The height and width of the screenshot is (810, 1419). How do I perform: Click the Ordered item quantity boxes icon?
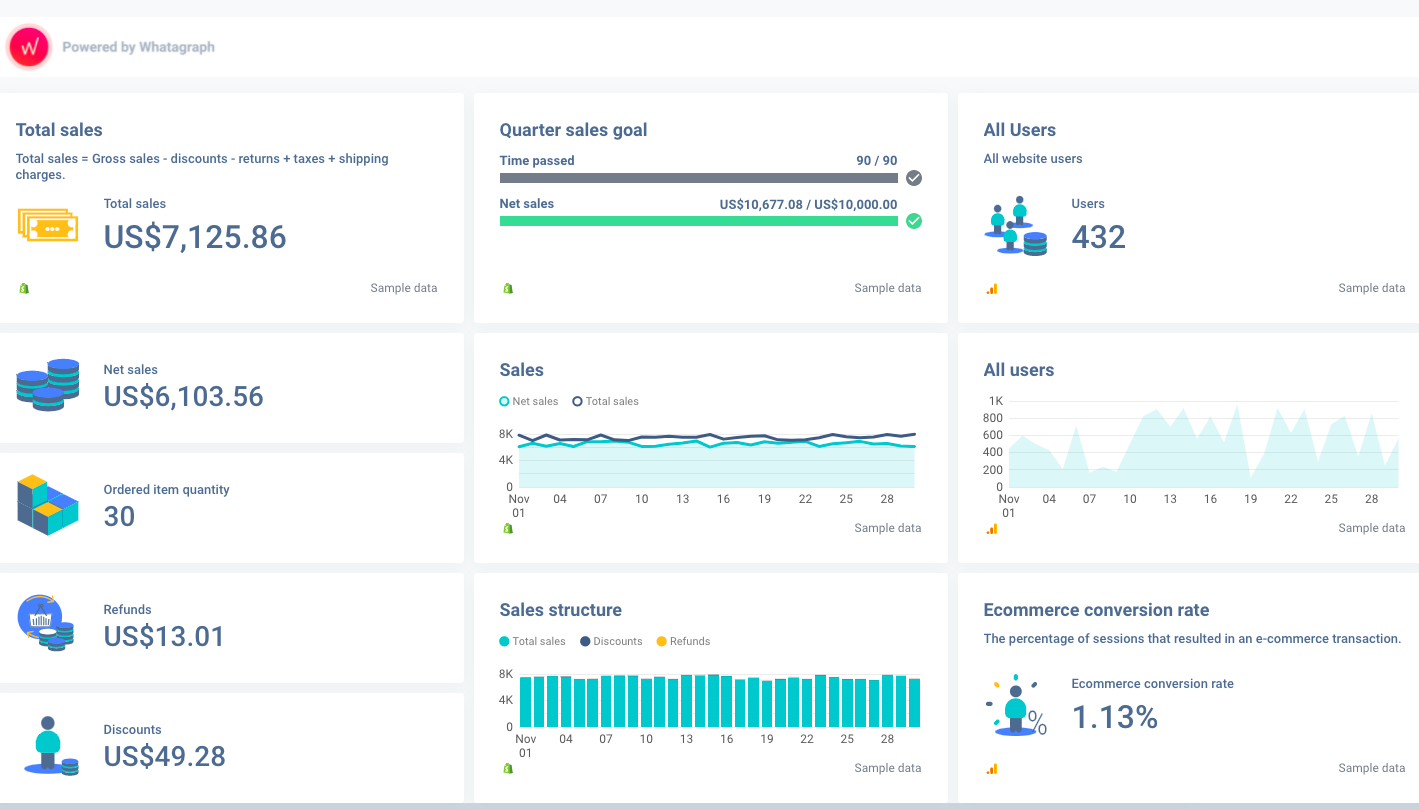pos(47,505)
